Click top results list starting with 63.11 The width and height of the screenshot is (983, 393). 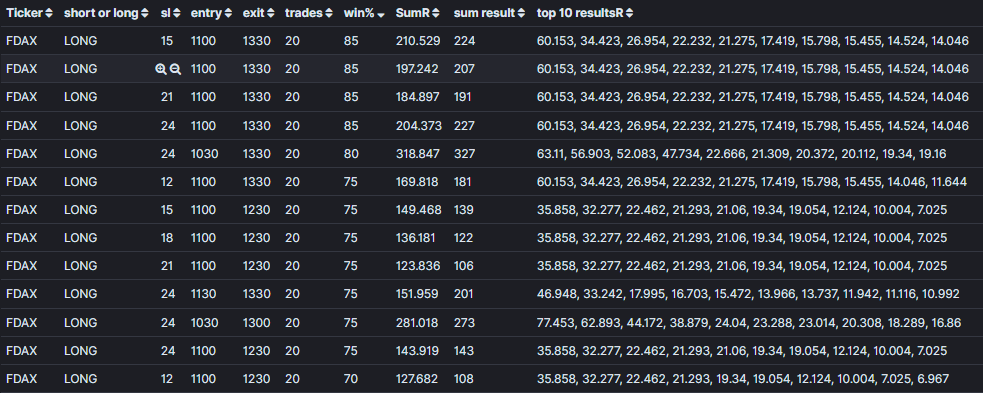point(742,154)
